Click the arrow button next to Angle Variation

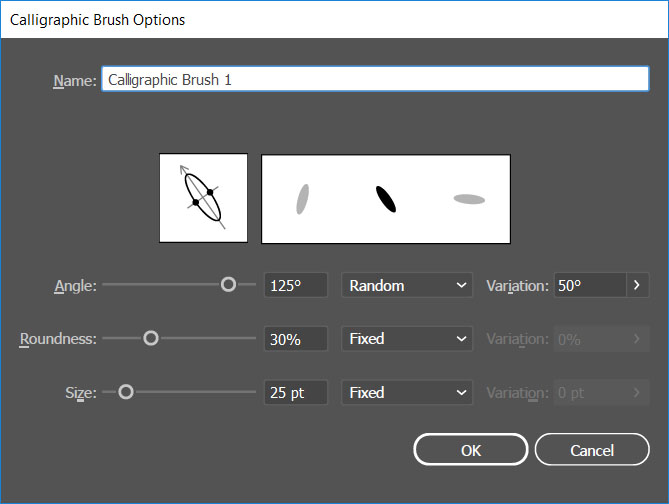tap(639, 286)
